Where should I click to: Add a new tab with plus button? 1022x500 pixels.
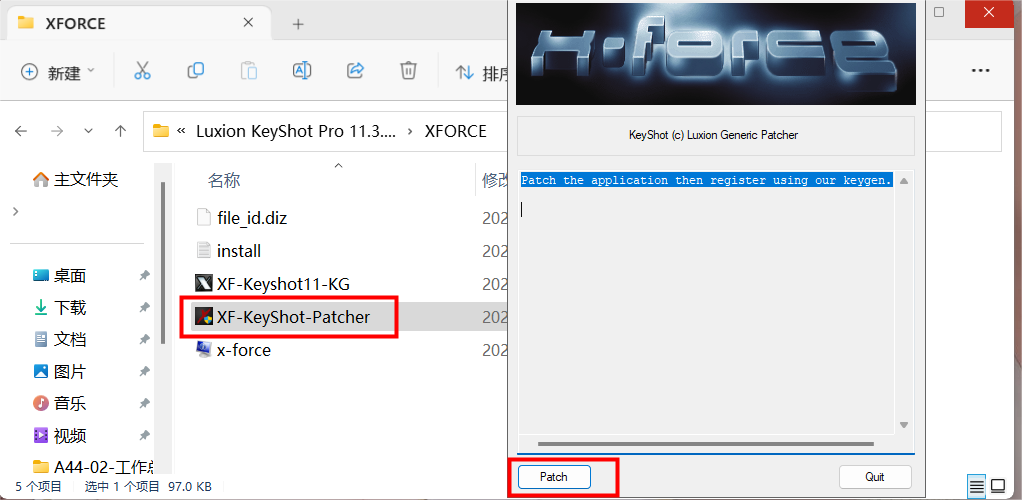pos(298,23)
